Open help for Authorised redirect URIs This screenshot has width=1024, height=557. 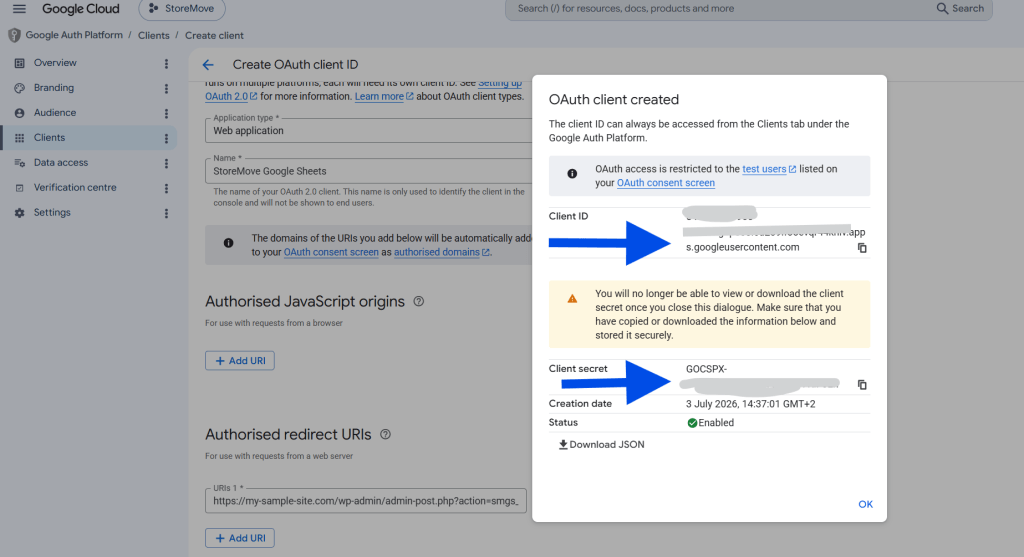pyautogui.click(x=385, y=434)
